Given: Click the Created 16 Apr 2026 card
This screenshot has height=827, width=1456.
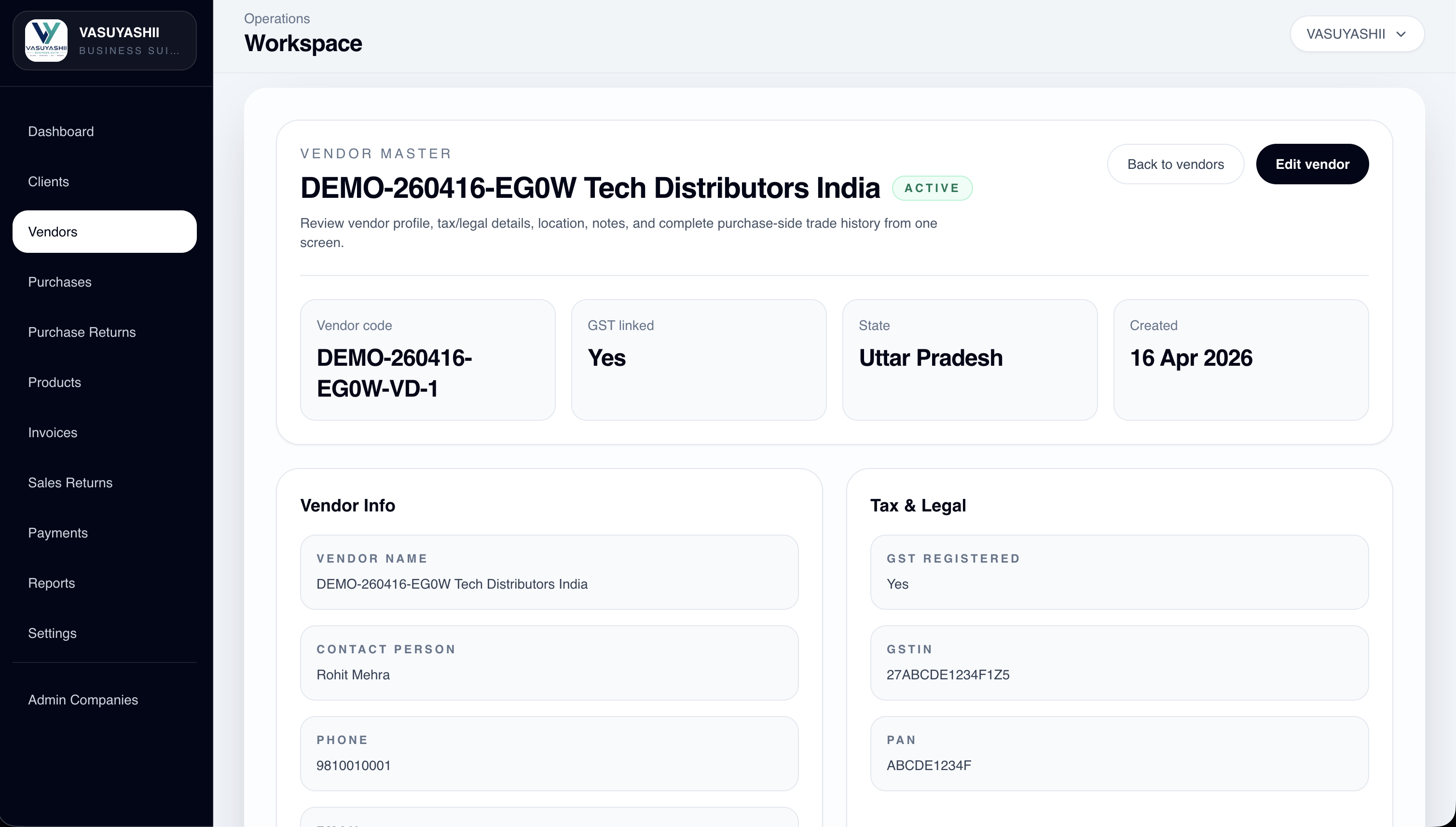Looking at the screenshot, I should [1241, 360].
